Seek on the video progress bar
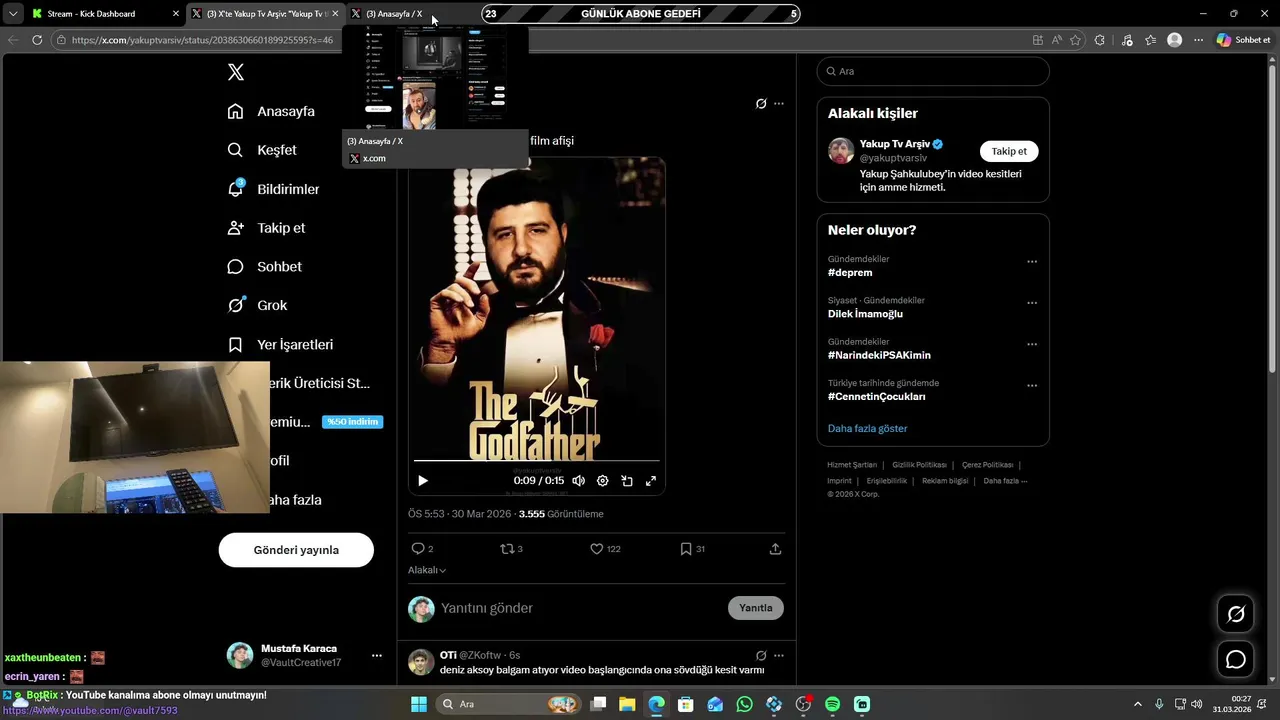1280x720 pixels. click(x=537, y=461)
